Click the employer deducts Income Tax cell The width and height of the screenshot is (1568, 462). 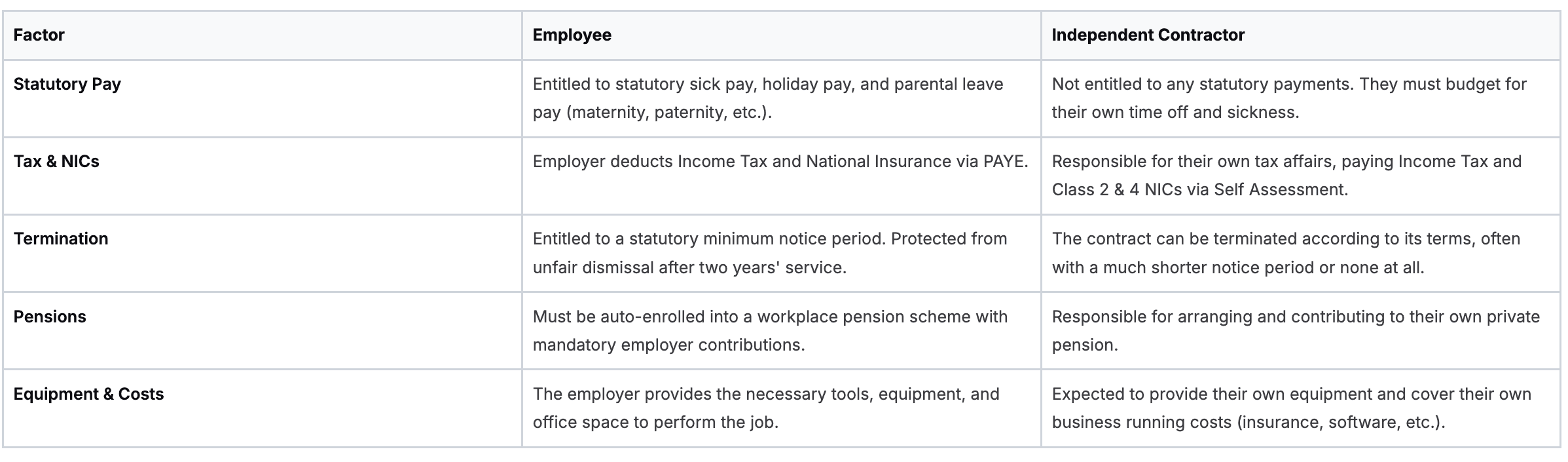pyautogui.click(x=779, y=162)
